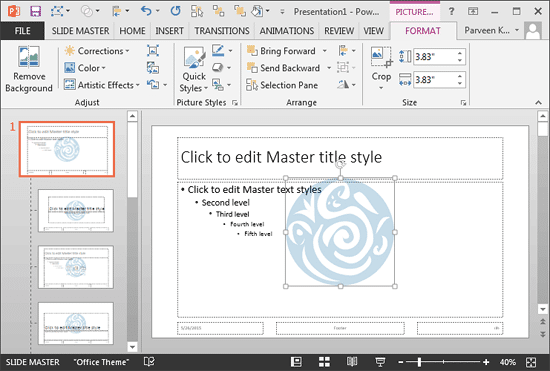Open the Reset Picture dropdown arrow
The image size is (550, 371).
click(x=165, y=85)
